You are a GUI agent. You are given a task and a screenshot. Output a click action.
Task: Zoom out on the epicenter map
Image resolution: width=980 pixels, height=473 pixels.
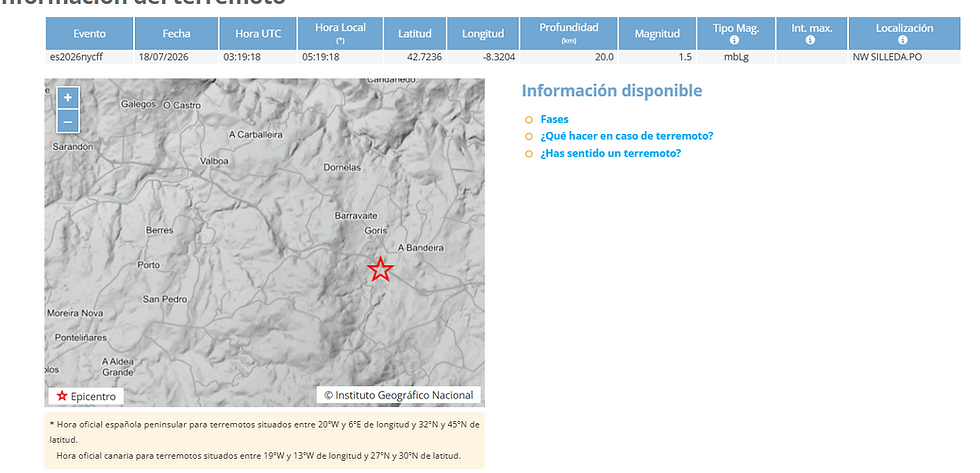pyautogui.click(x=68, y=121)
